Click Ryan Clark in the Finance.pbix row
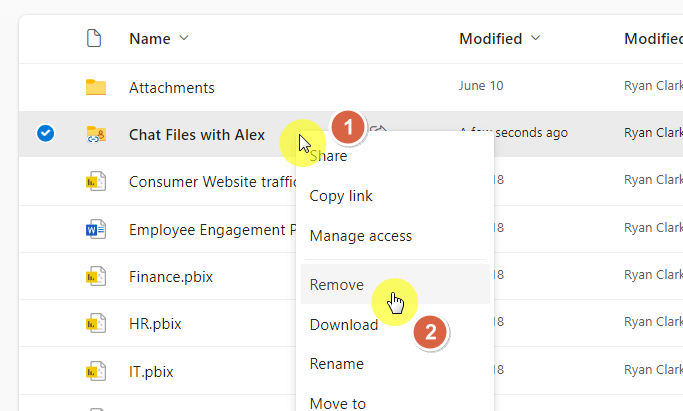This screenshot has height=411, width=683. pos(653,275)
